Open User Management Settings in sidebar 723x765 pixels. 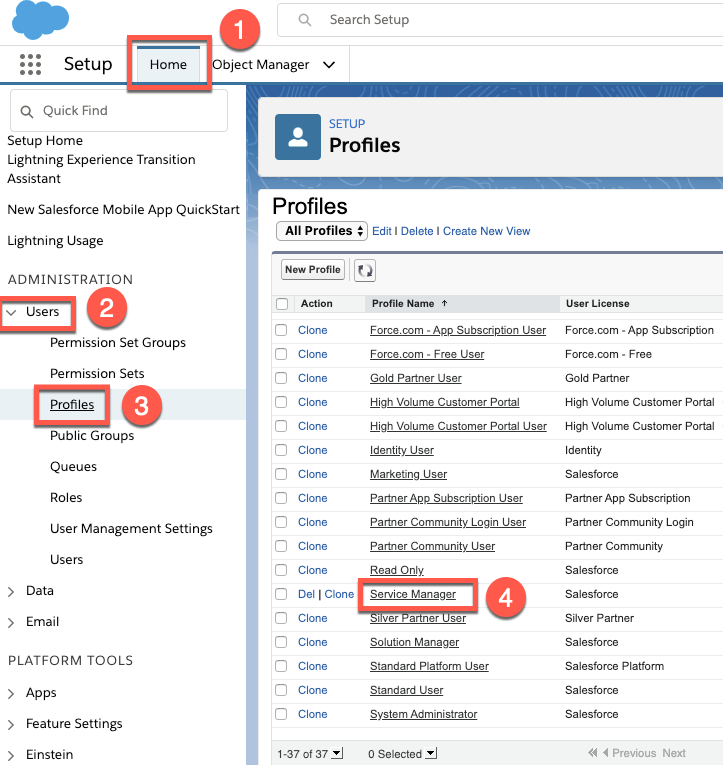131,528
